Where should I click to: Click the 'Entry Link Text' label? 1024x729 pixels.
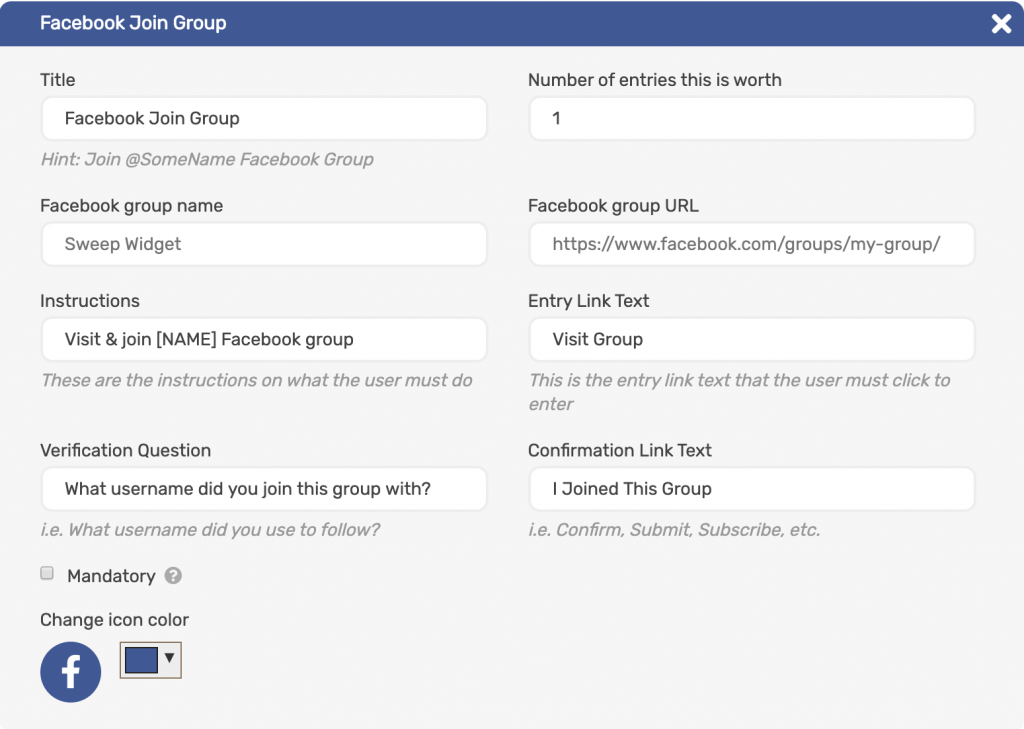tap(588, 301)
